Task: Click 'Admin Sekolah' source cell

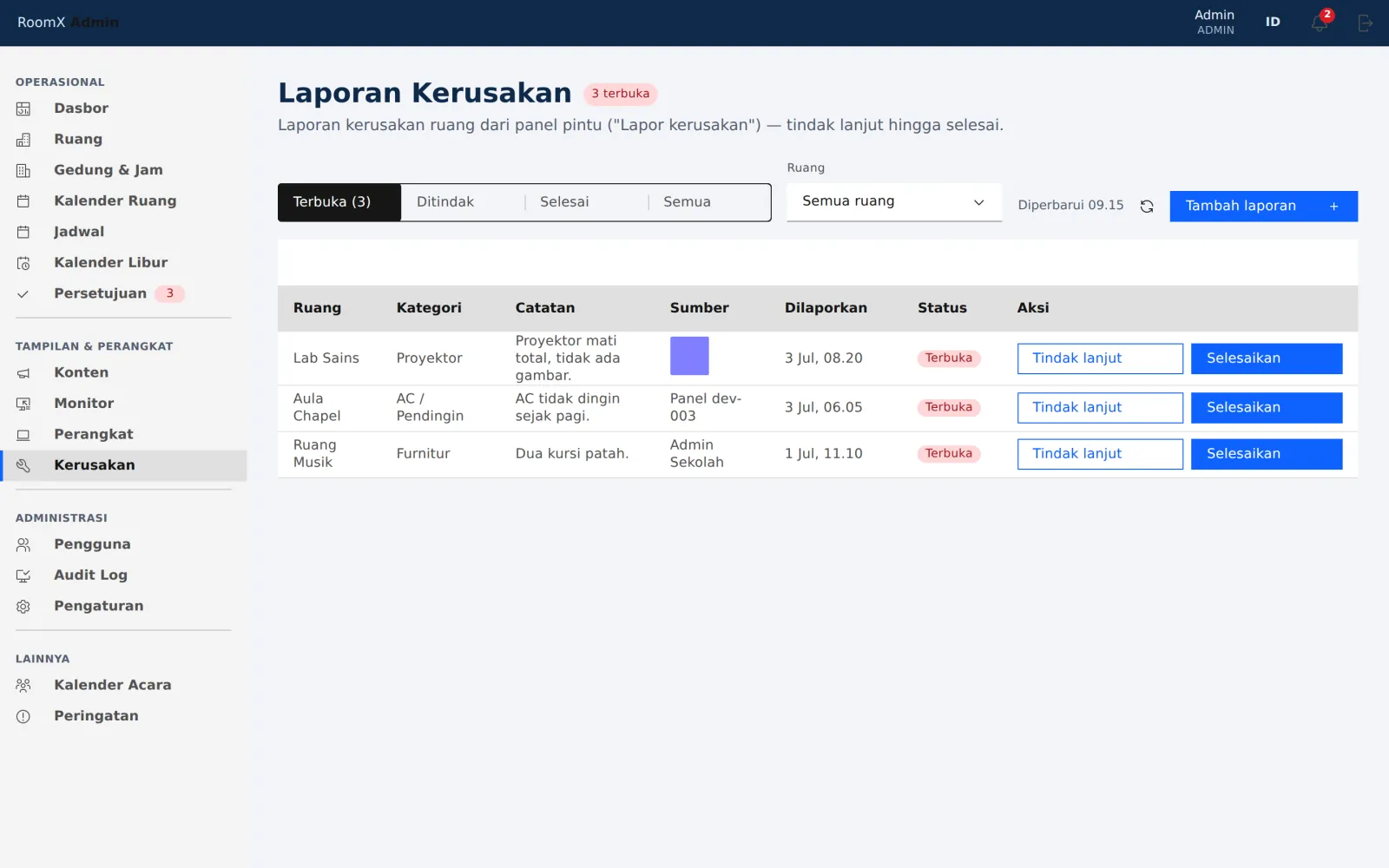Action: pos(697,454)
